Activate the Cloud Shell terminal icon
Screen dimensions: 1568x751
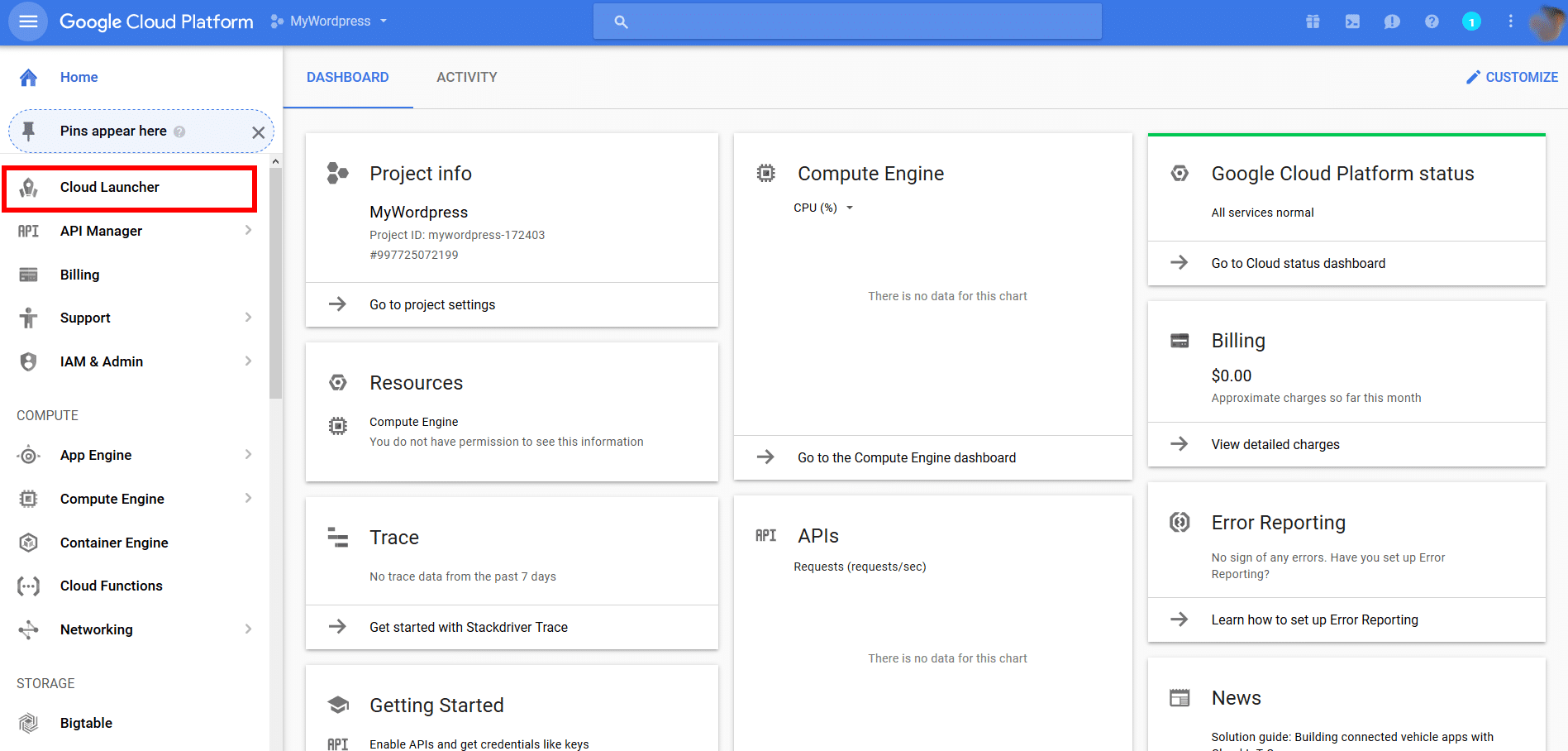(1352, 22)
